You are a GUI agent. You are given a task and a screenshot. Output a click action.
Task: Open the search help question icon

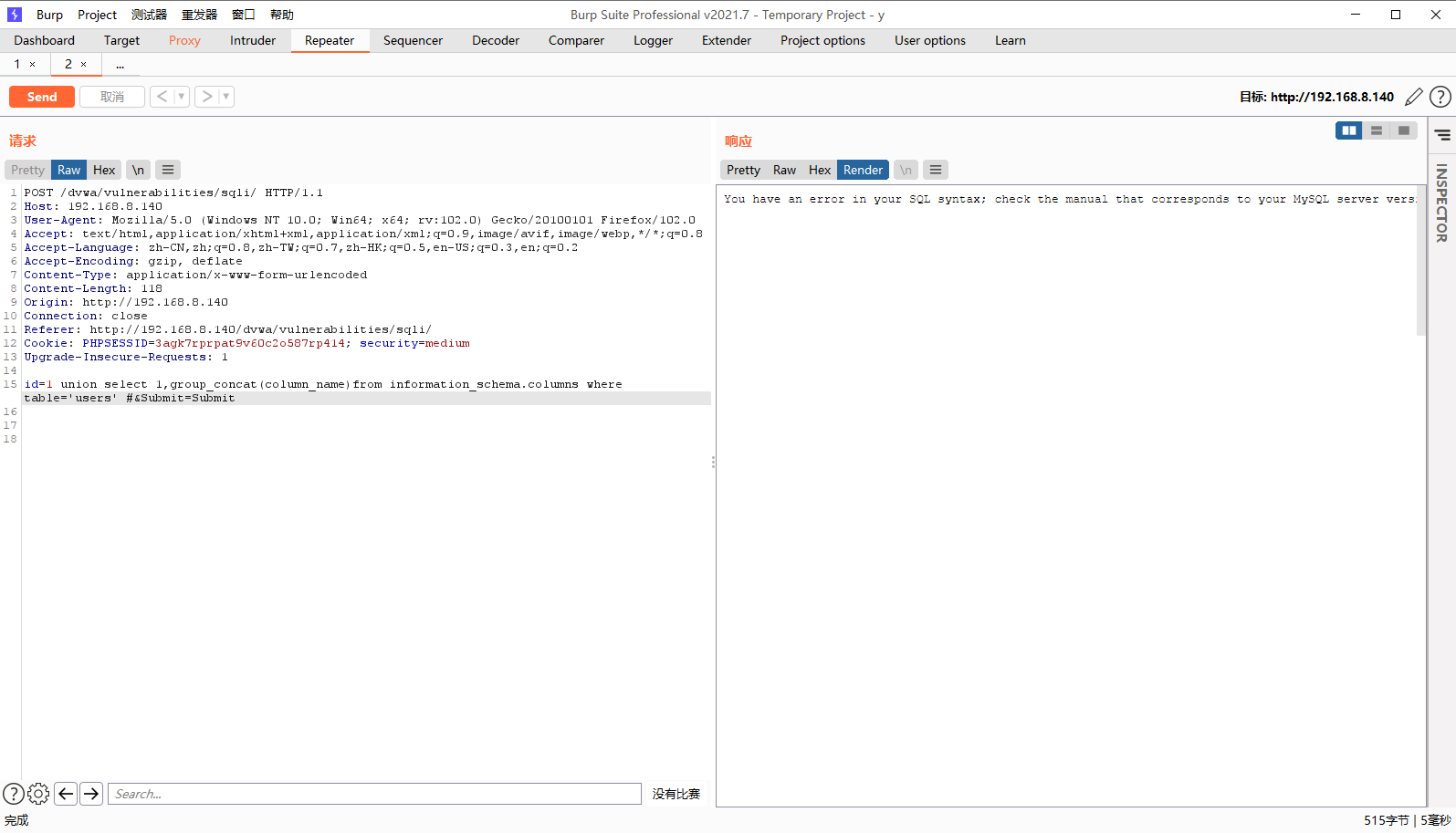(x=14, y=794)
